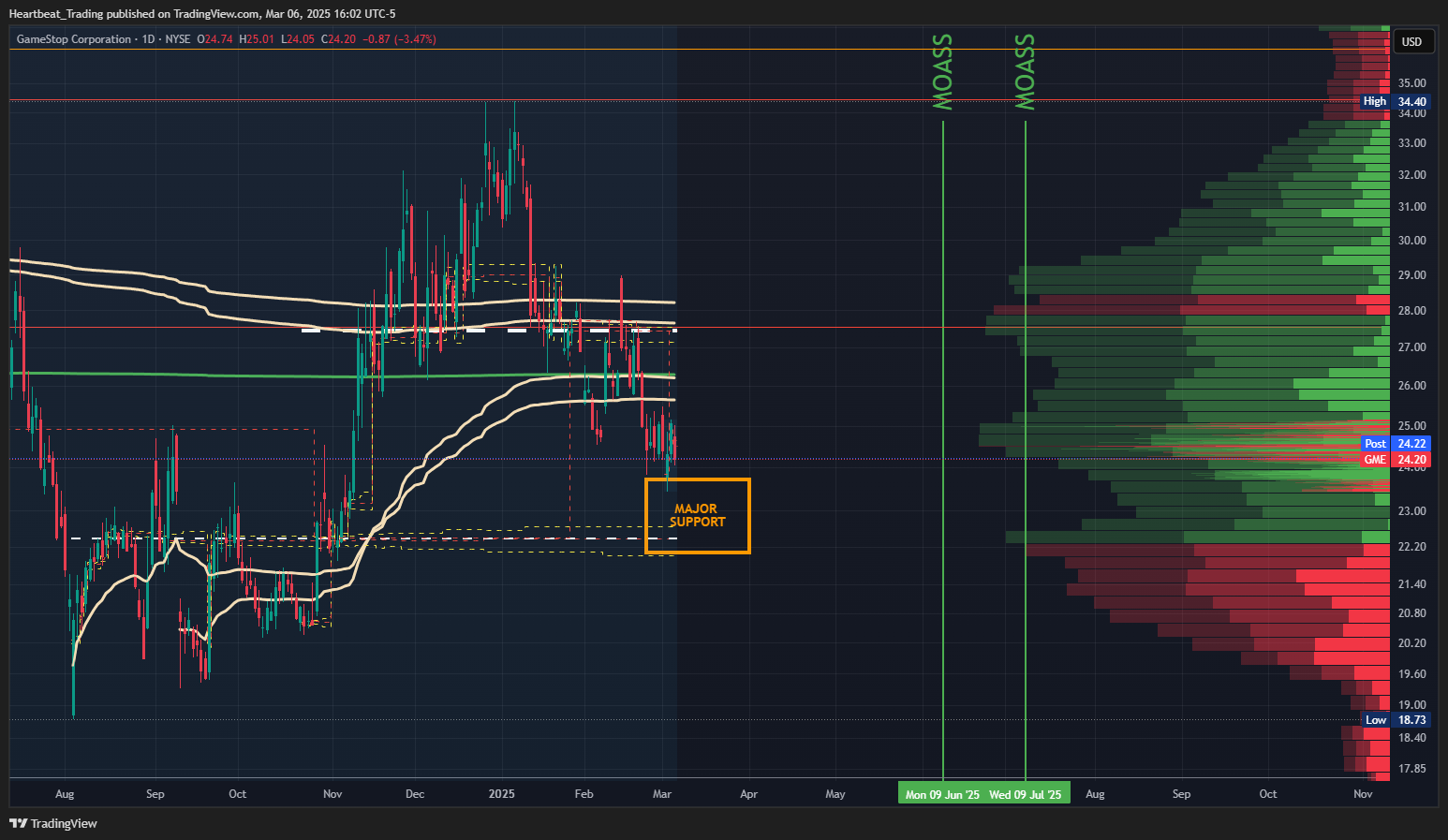Click the Mar time axis label
Screen dimensions: 1448x840
[x=662, y=794]
